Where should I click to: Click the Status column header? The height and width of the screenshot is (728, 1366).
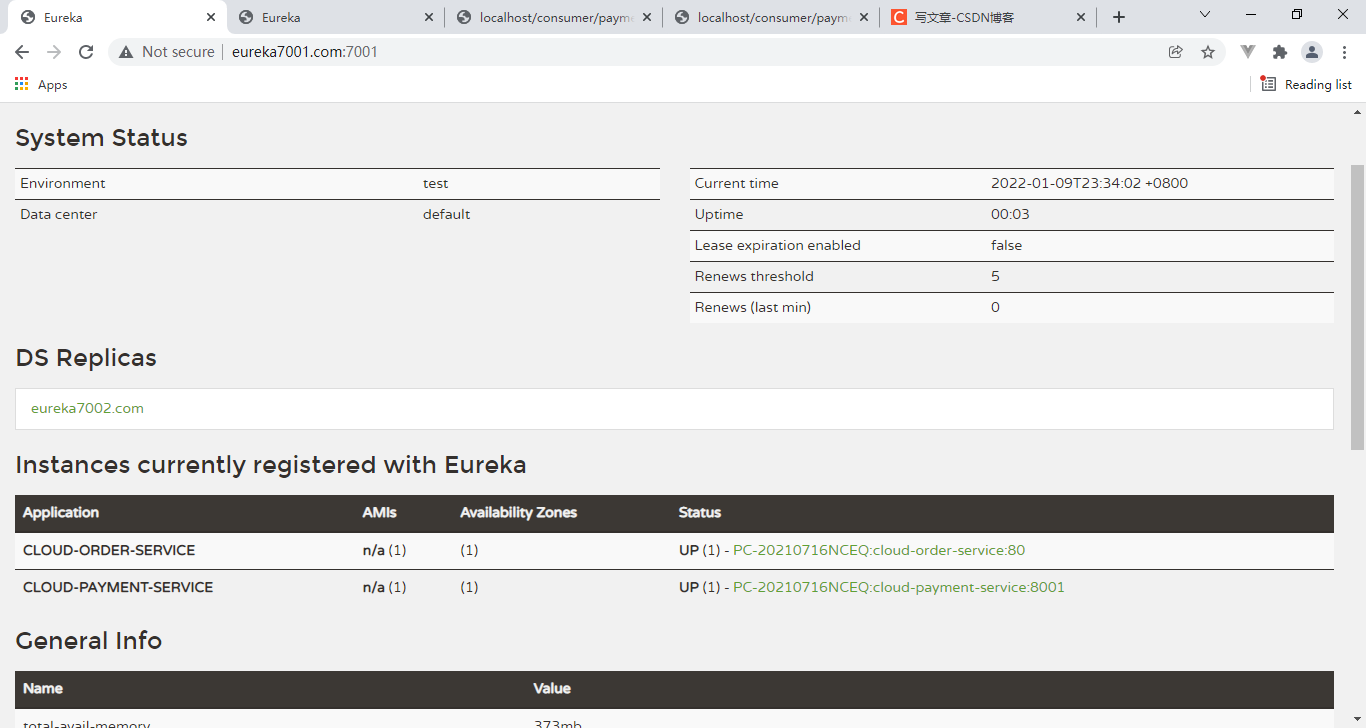point(700,512)
